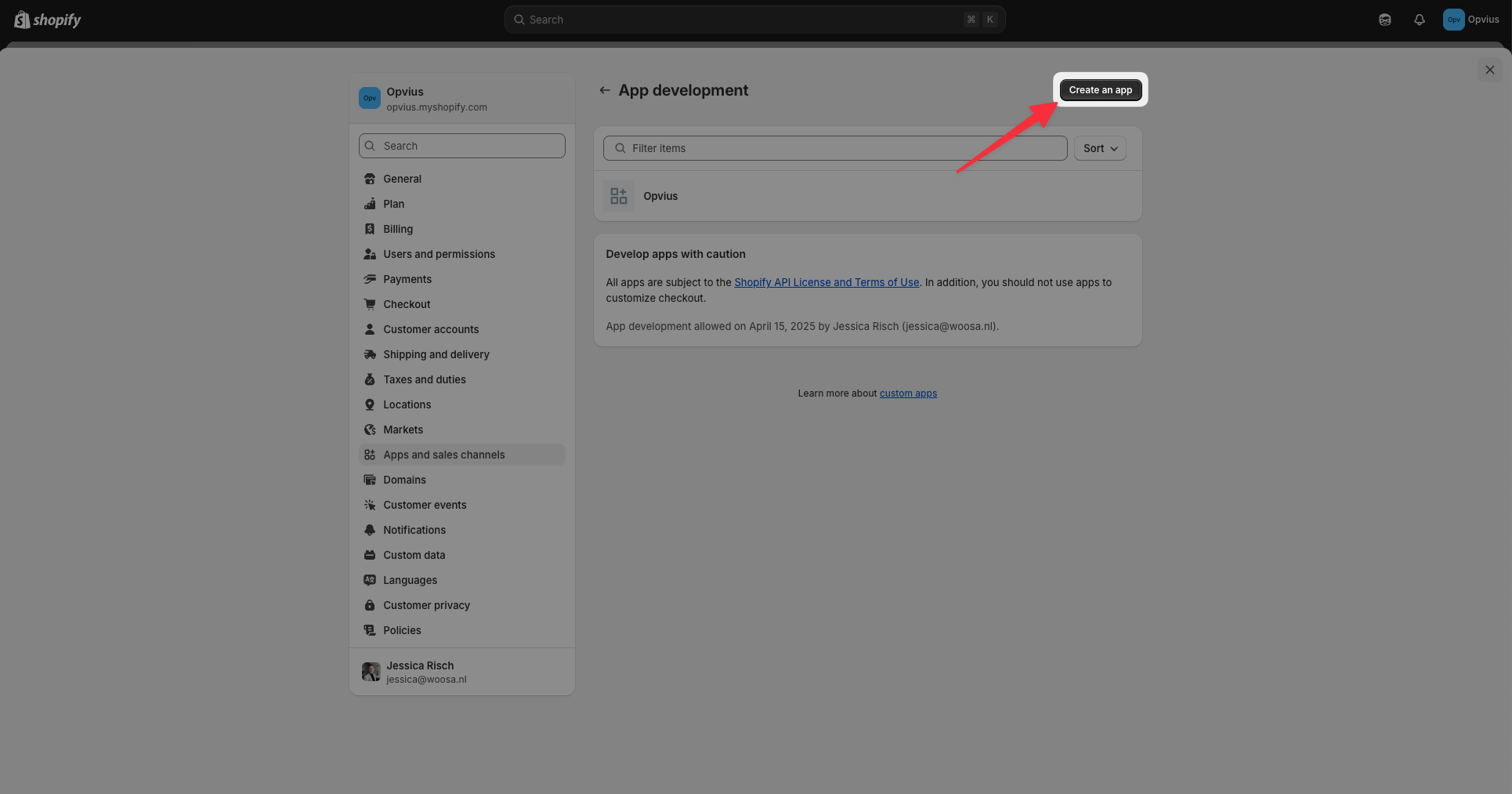This screenshot has height=794, width=1512.
Task: Go to Plan settings
Action: click(x=462, y=204)
